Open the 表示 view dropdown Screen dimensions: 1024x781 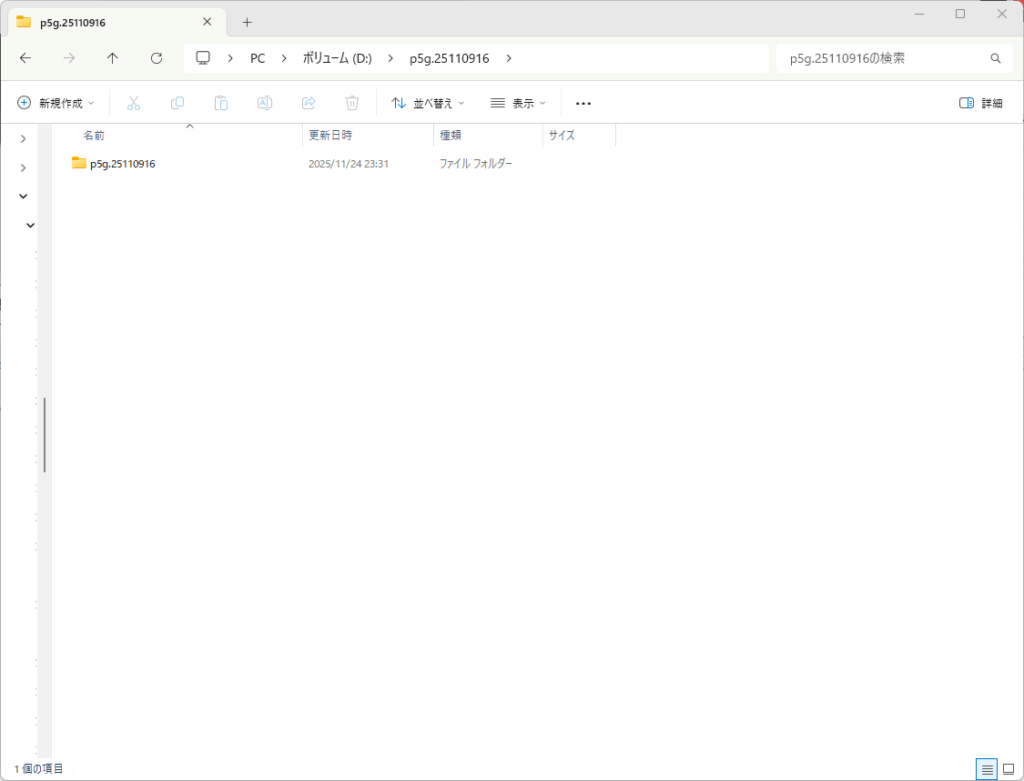pos(518,103)
